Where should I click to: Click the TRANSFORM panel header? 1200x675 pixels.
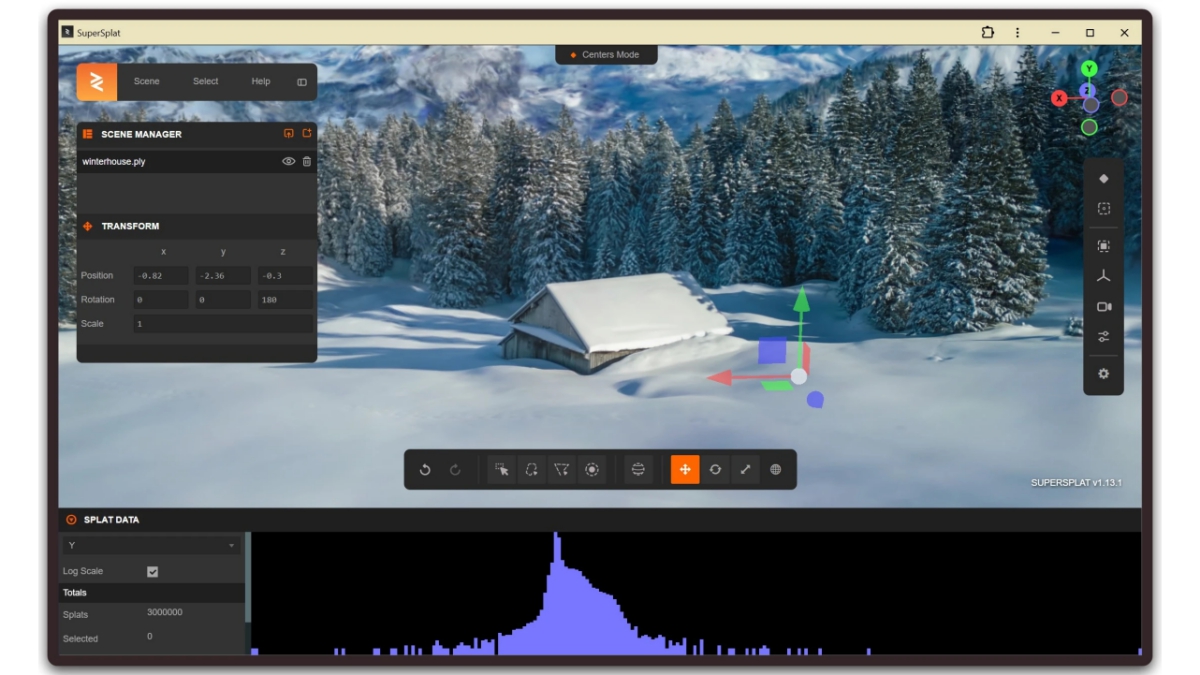tap(197, 226)
